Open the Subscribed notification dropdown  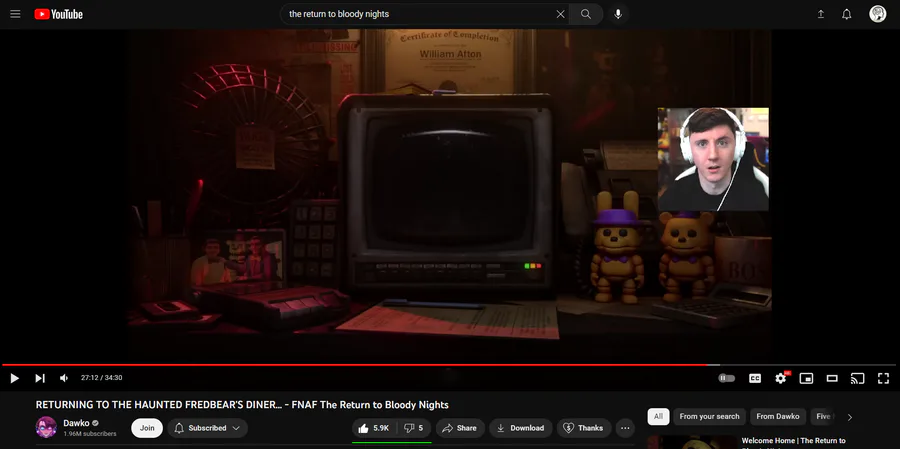pos(208,428)
